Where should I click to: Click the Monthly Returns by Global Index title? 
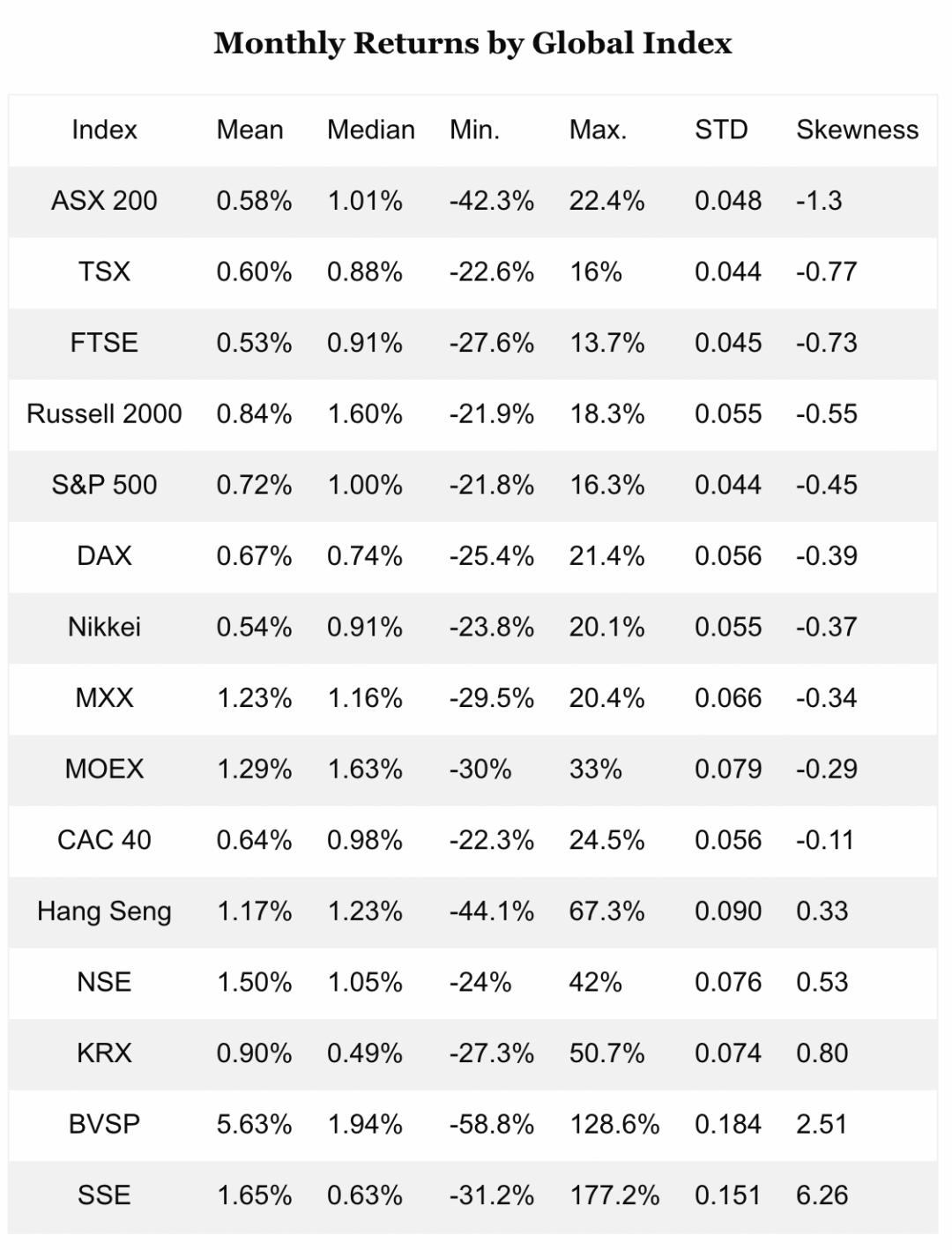pos(472,43)
